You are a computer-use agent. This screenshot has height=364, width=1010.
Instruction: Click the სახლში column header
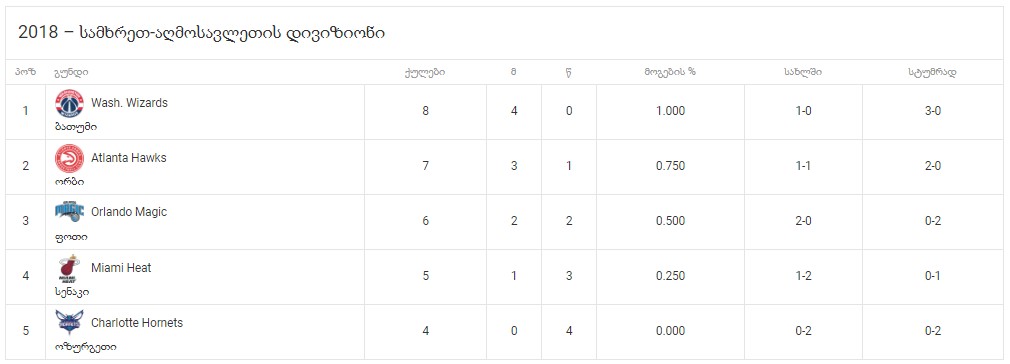point(803,72)
